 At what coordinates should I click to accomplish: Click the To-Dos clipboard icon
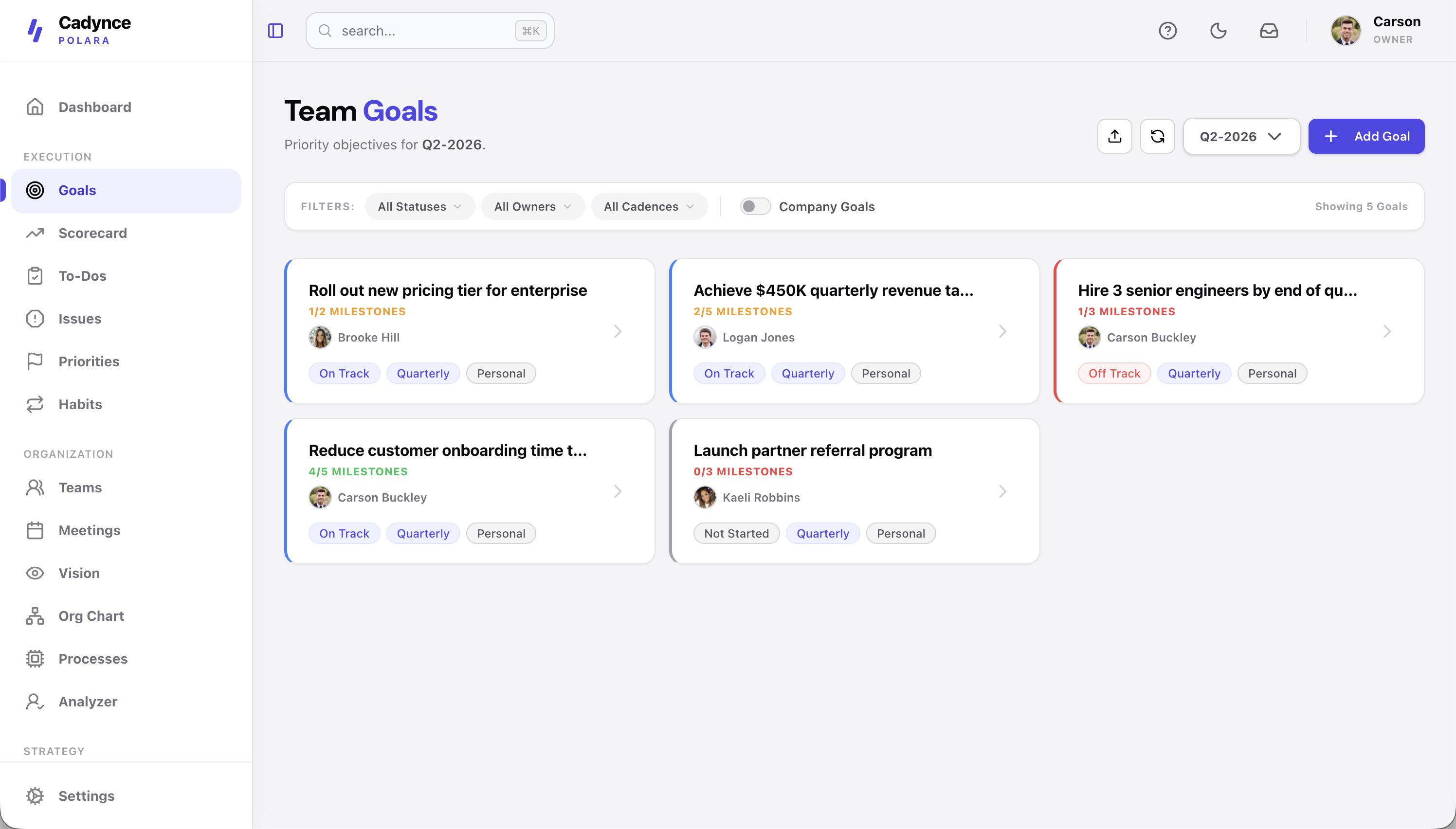pos(35,275)
